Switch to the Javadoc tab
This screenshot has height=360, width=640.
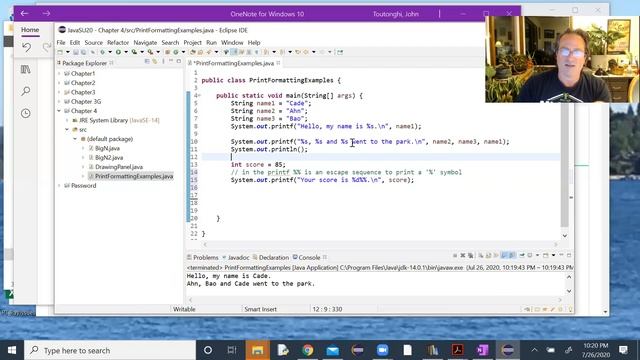pyautogui.click(x=236, y=258)
